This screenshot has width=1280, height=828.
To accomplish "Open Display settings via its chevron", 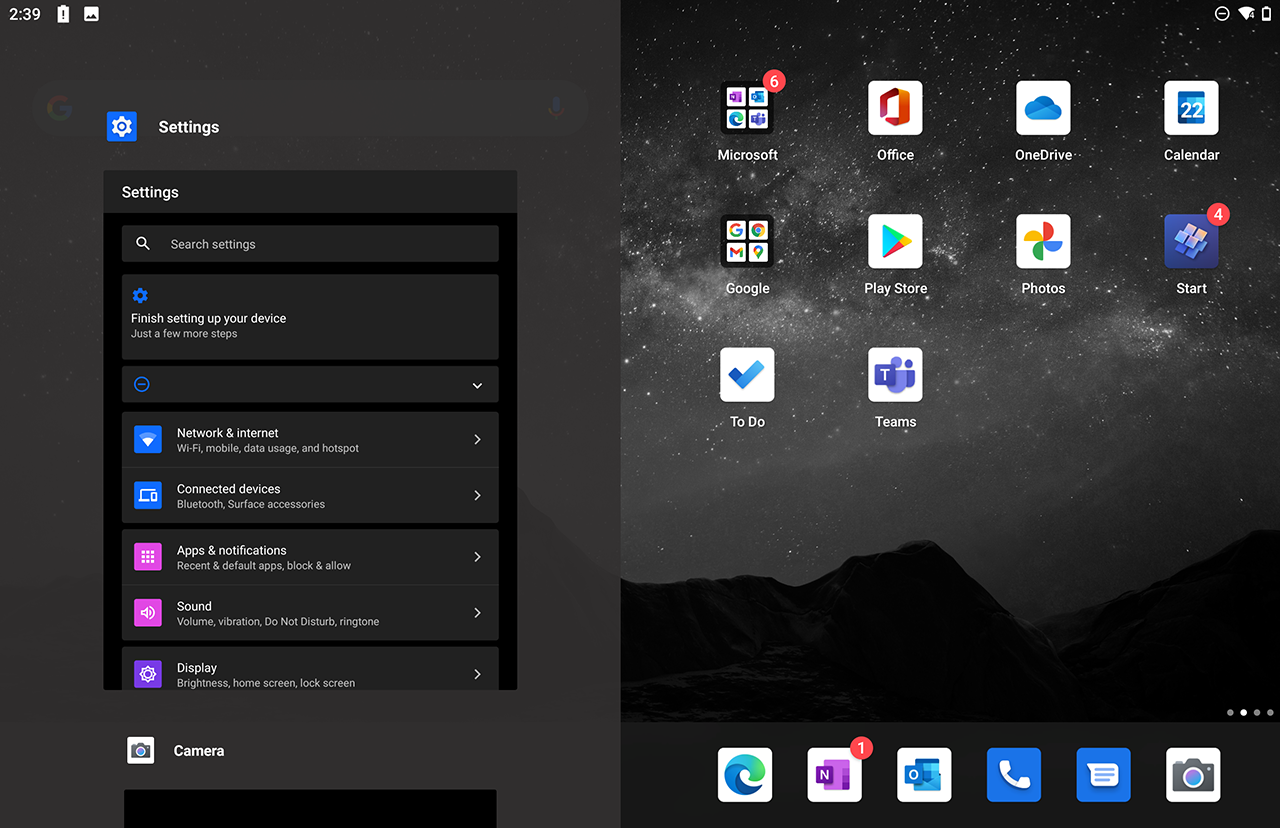I will (x=477, y=675).
